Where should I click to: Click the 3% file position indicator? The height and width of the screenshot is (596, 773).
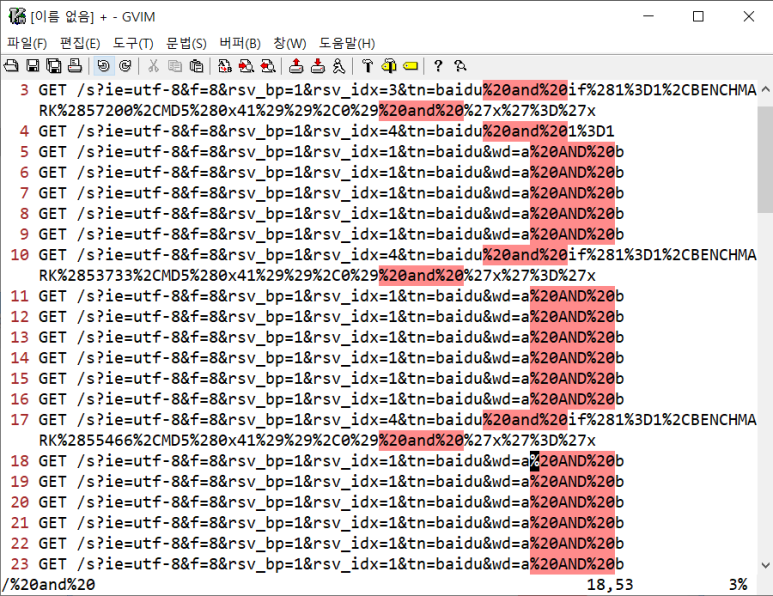tap(738, 585)
